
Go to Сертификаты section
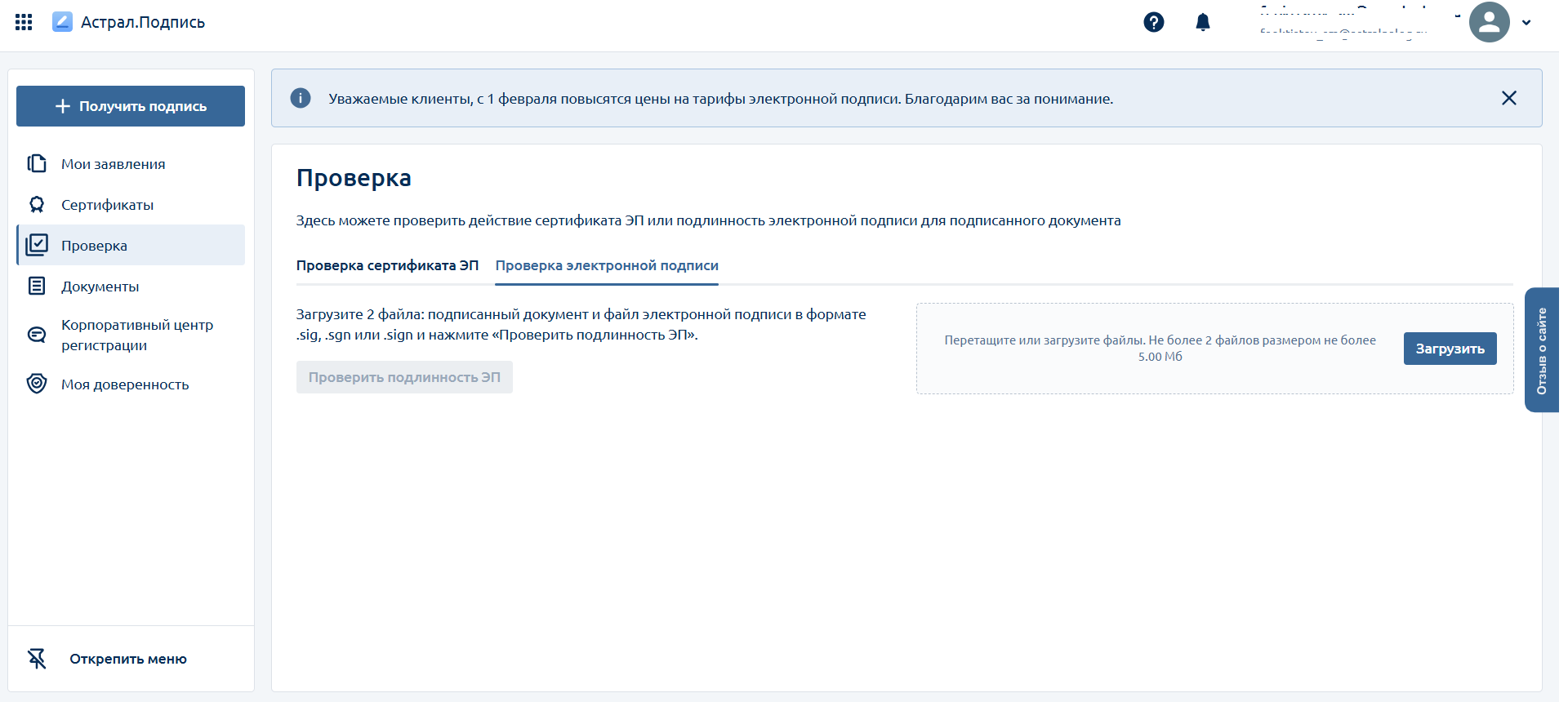[x=107, y=205]
